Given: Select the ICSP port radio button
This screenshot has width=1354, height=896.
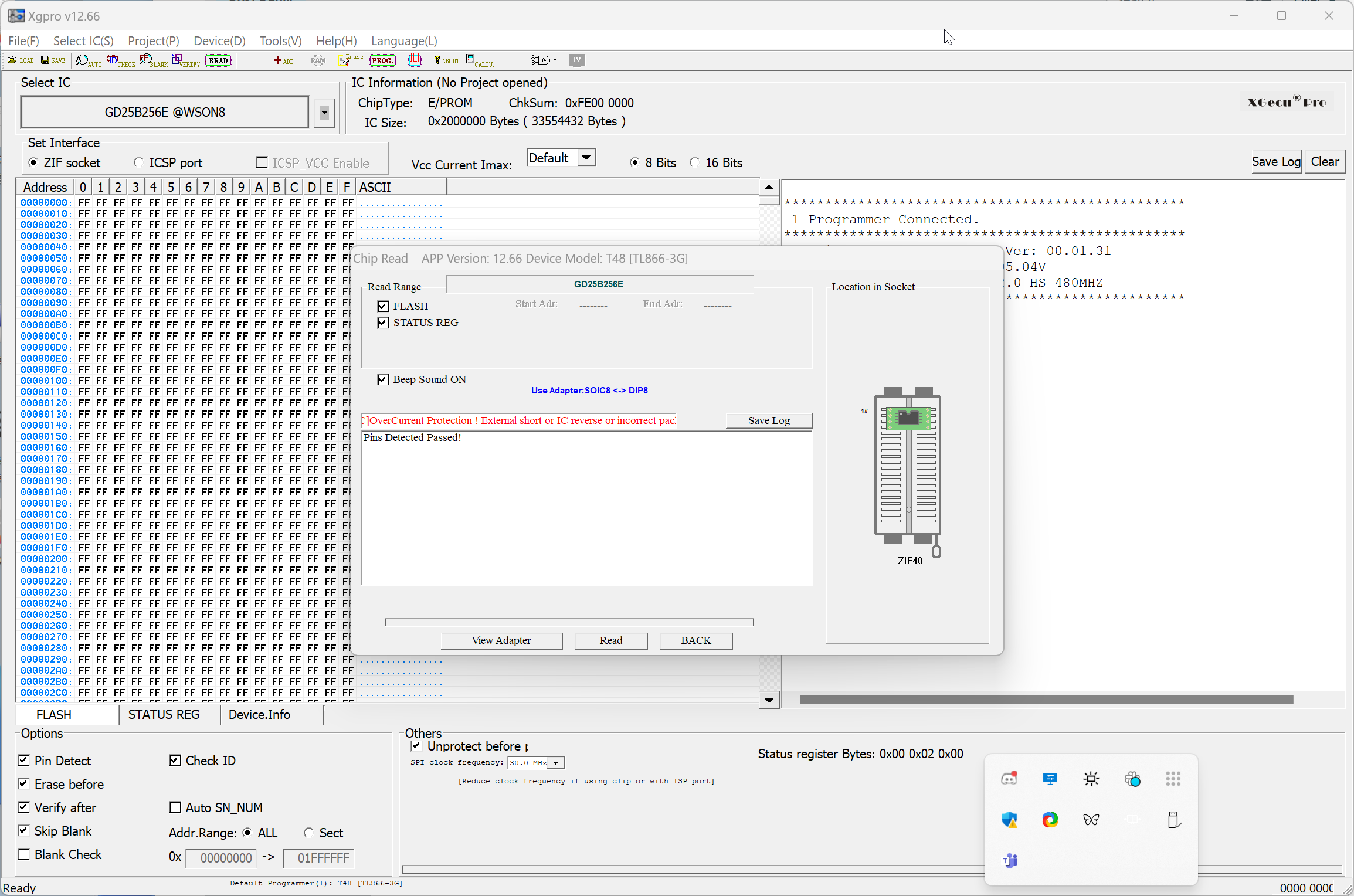Looking at the screenshot, I should 138,162.
